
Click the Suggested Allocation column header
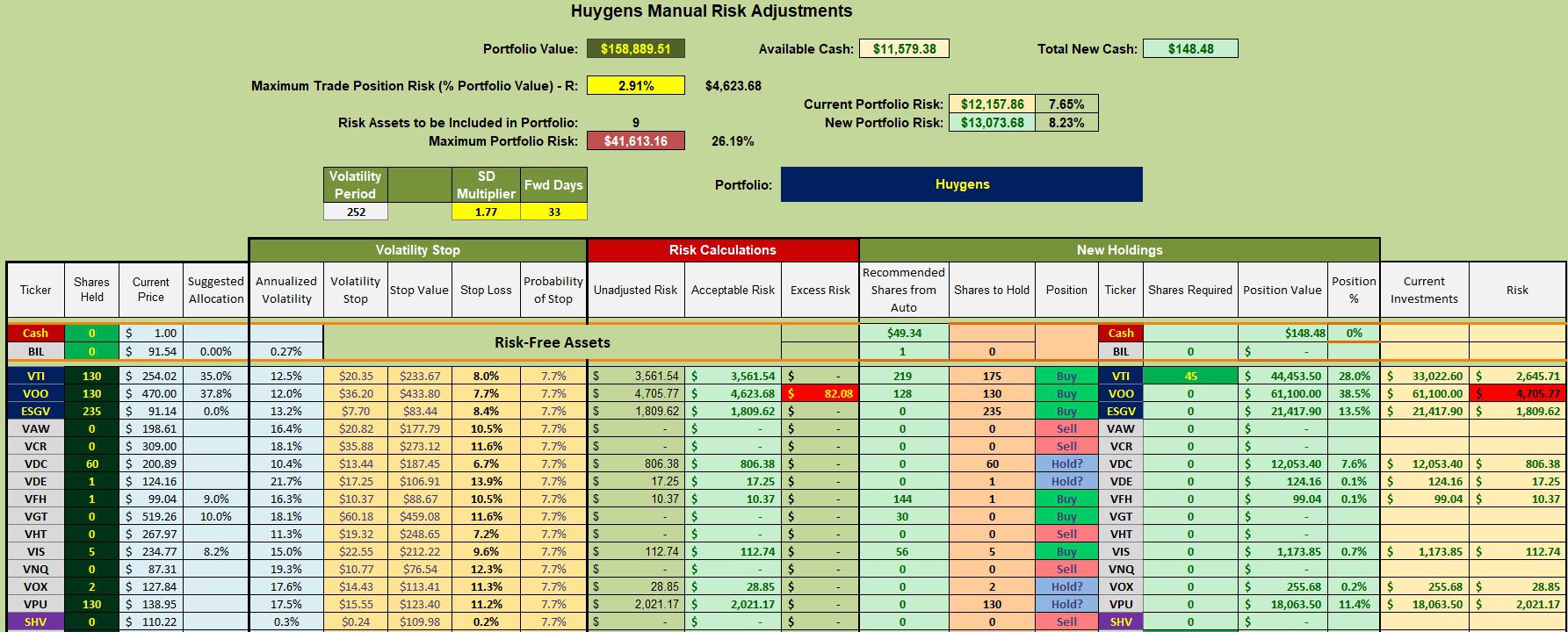[215, 290]
